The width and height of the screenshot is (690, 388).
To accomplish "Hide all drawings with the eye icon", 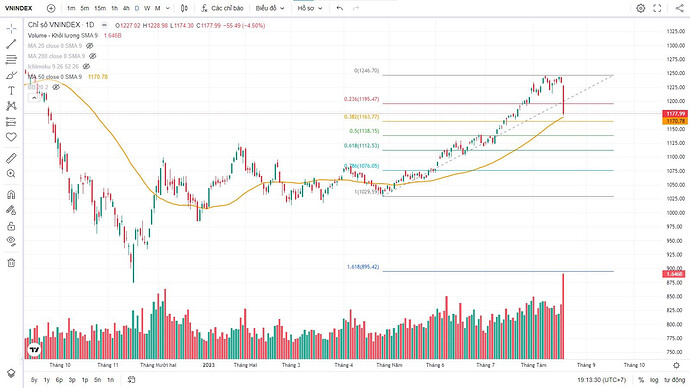I will 11,241.
